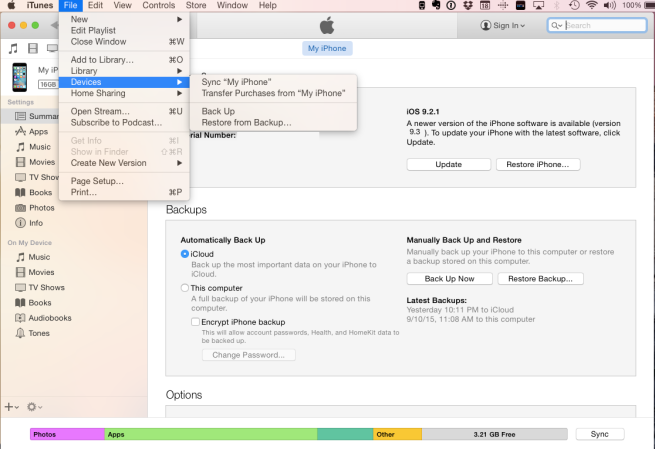655x449 pixels.
Task: Select the iCloud backup radio button
Action: click(x=185, y=254)
